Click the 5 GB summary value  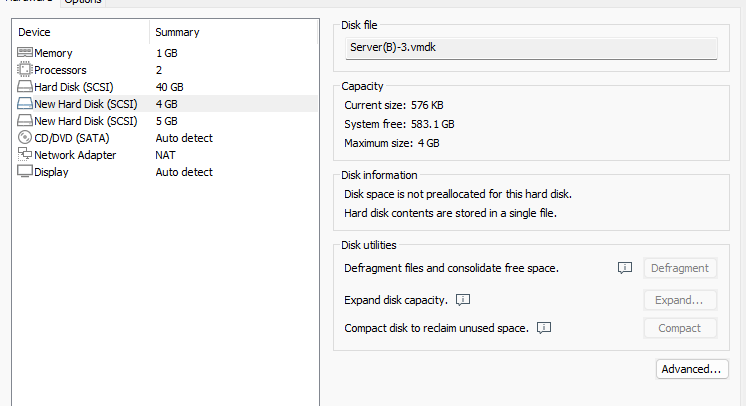tap(167, 121)
